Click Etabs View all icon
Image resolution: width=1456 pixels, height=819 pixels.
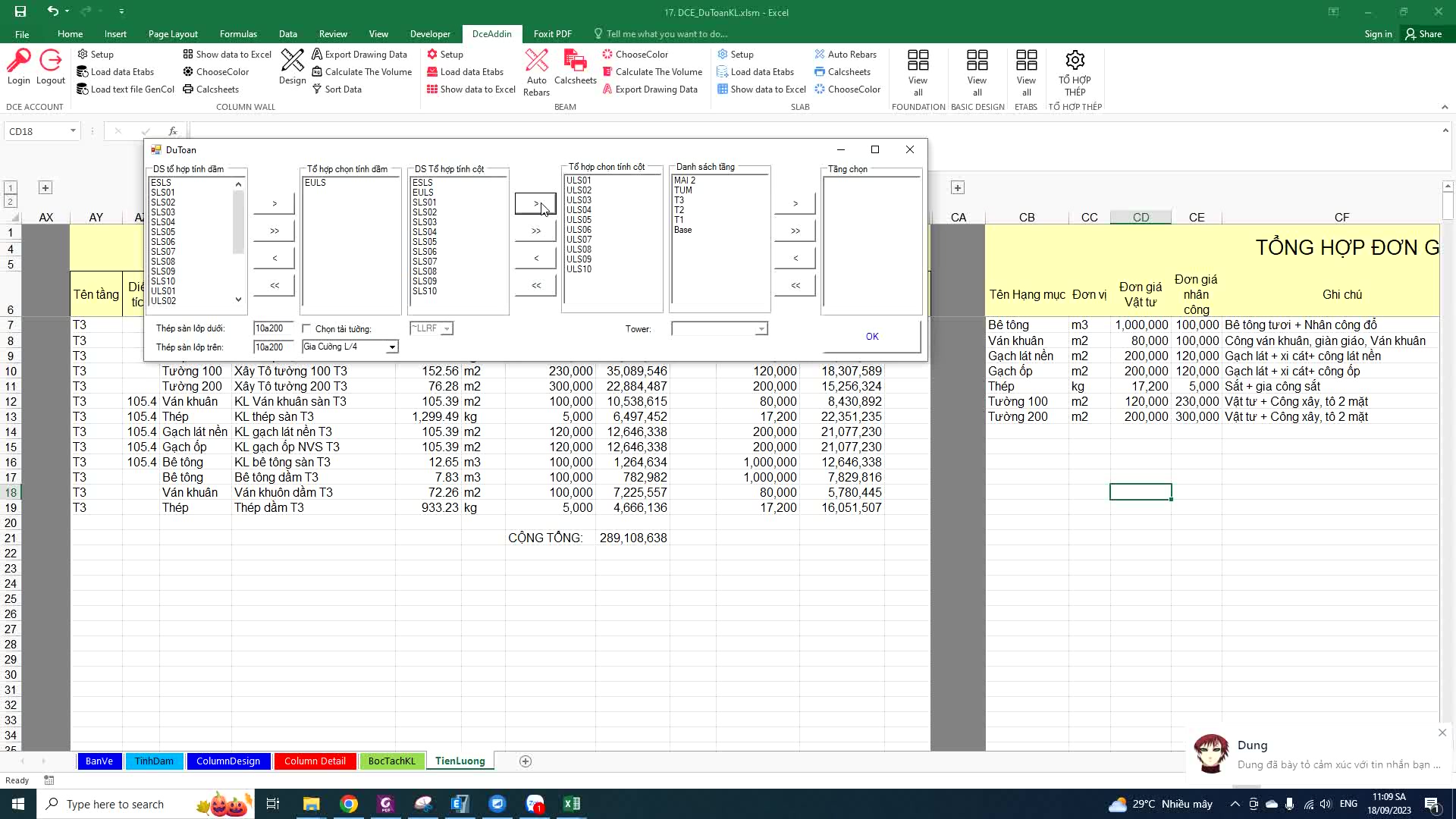(x=1026, y=72)
